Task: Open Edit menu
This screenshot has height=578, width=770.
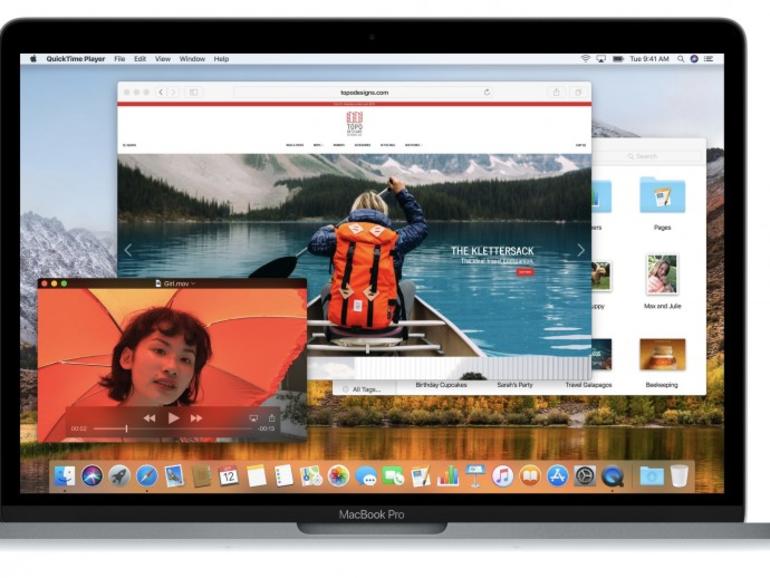Action: pyautogui.click(x=140, y=59)
